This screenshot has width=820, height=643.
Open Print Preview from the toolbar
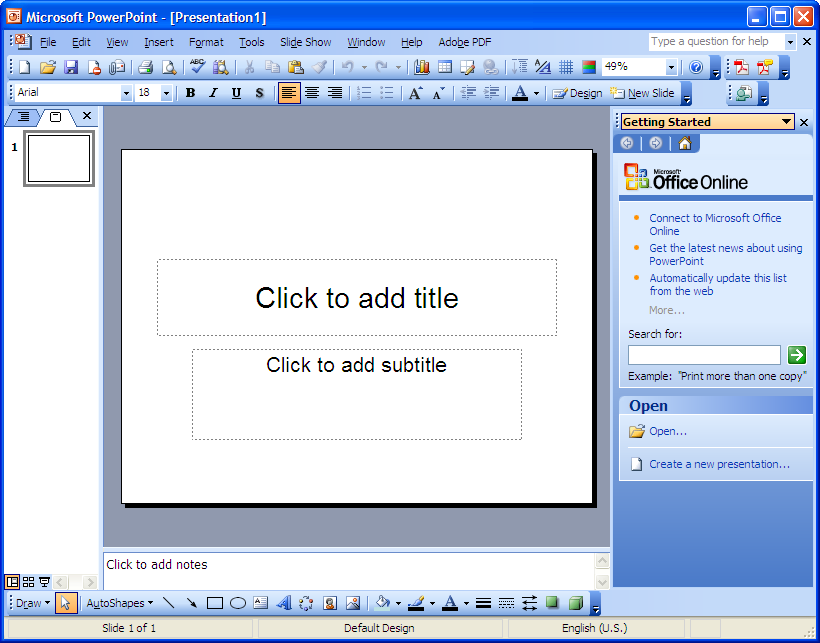point(168,67)
